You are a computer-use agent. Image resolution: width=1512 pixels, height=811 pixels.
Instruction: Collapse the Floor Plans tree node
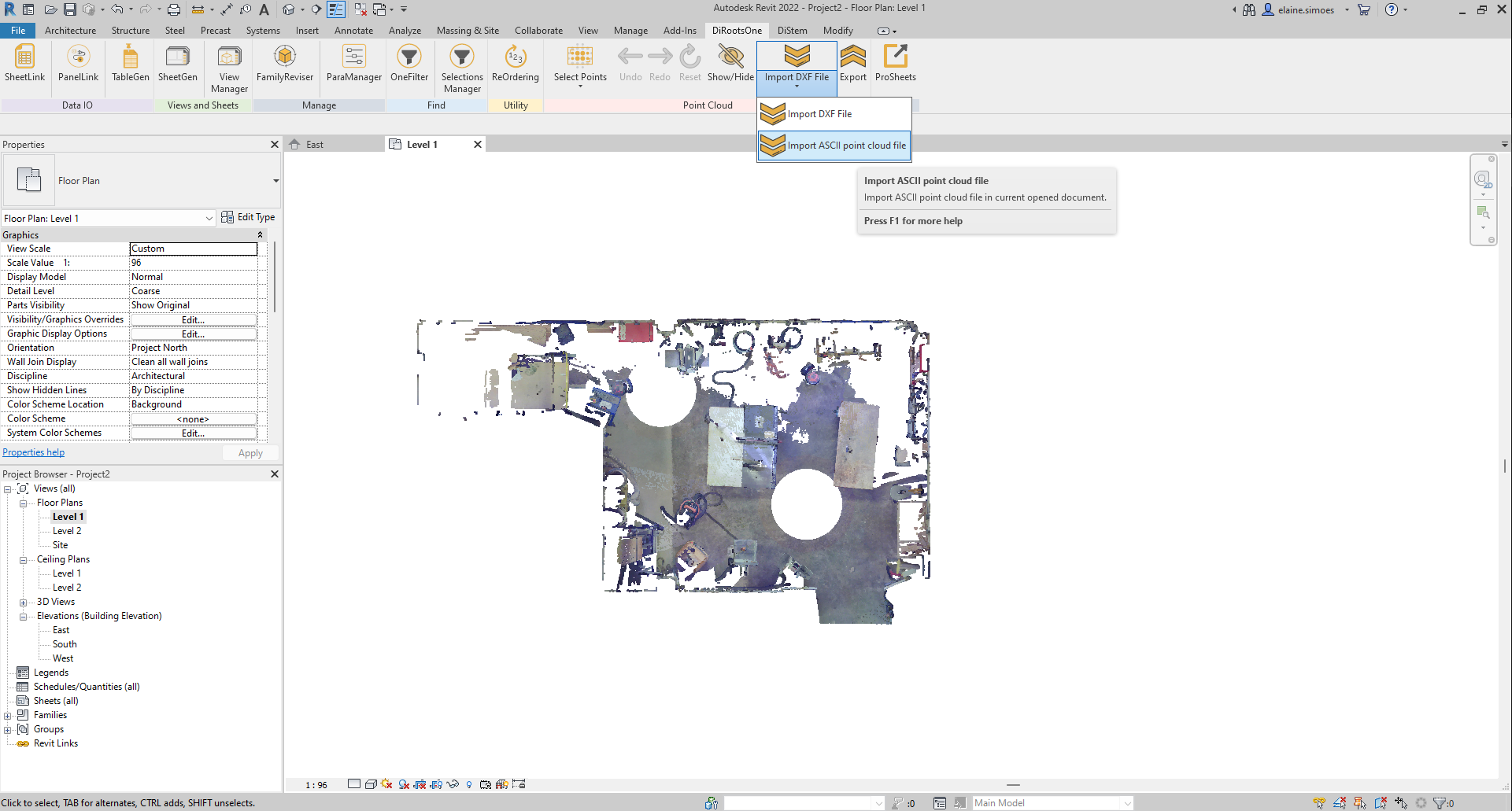click(24, 503)
